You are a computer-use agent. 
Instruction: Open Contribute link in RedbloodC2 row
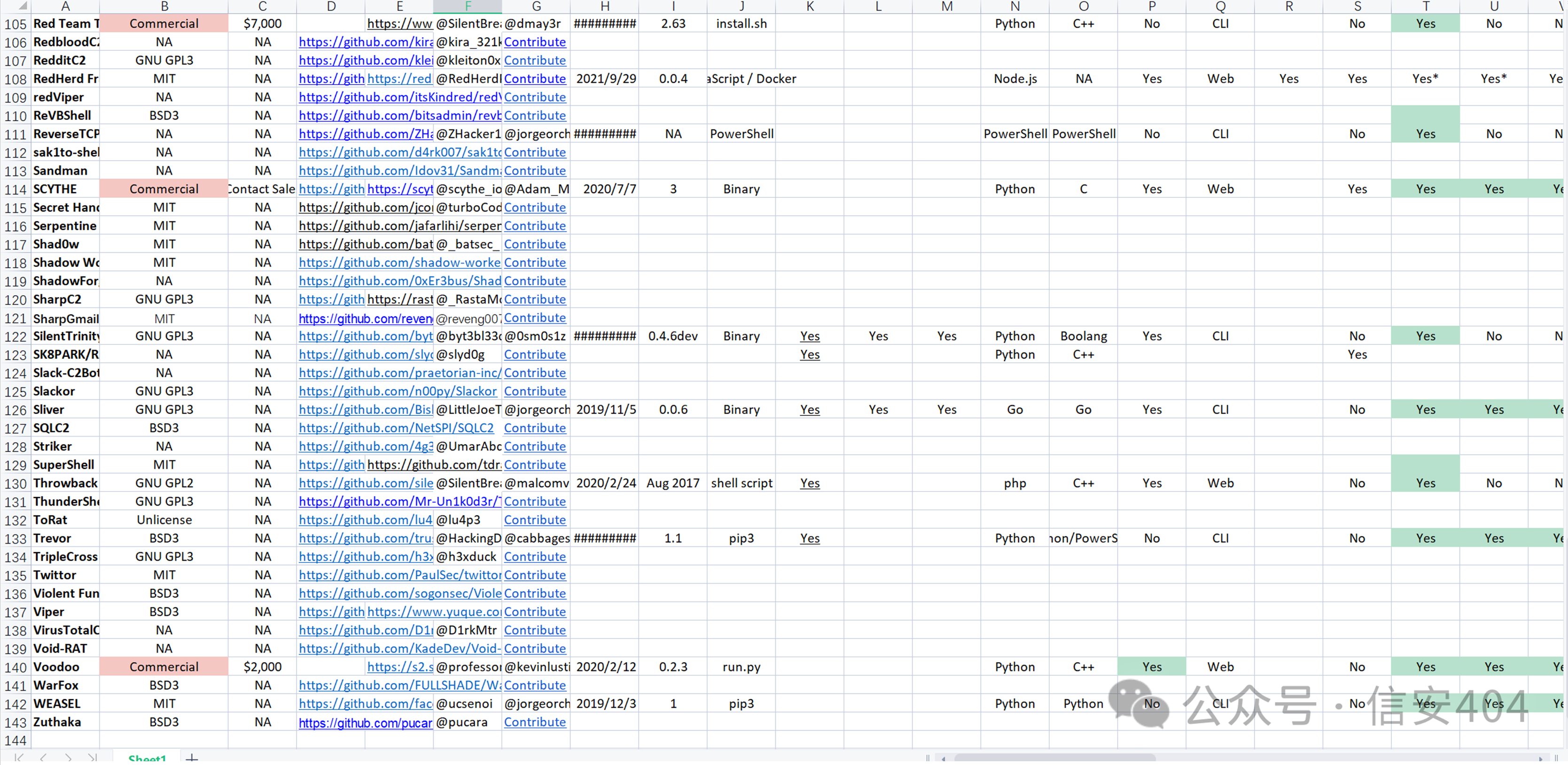[x=535, y=42]
